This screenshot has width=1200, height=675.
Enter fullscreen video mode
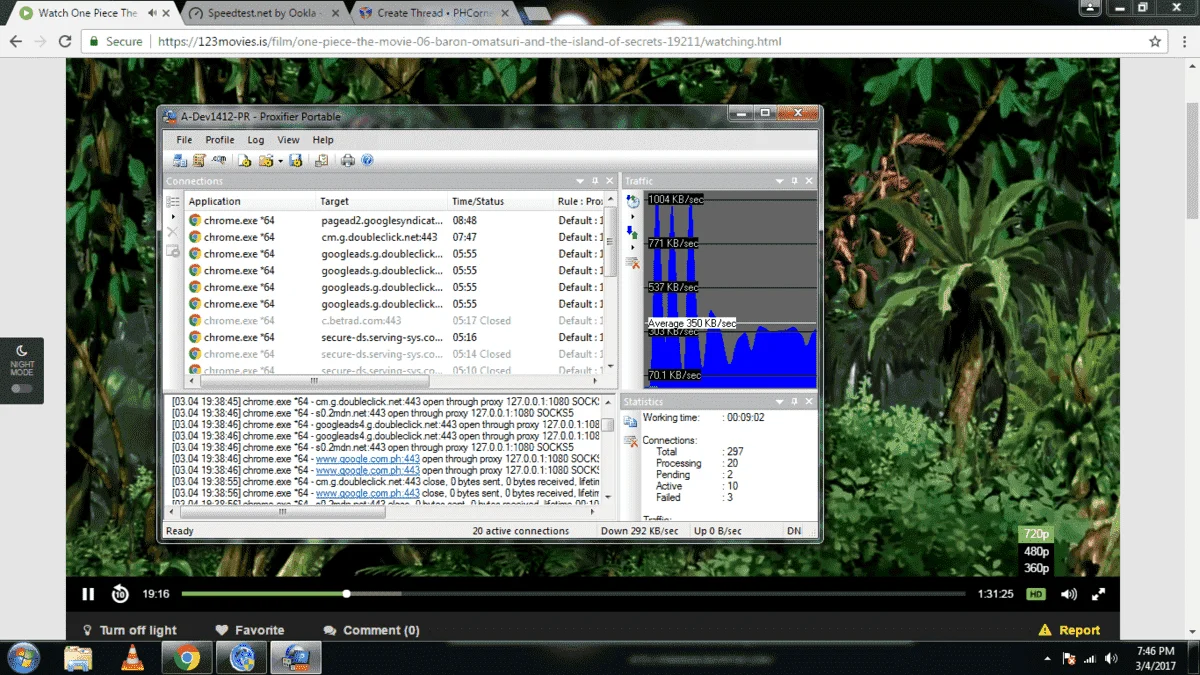(1098, 594)
